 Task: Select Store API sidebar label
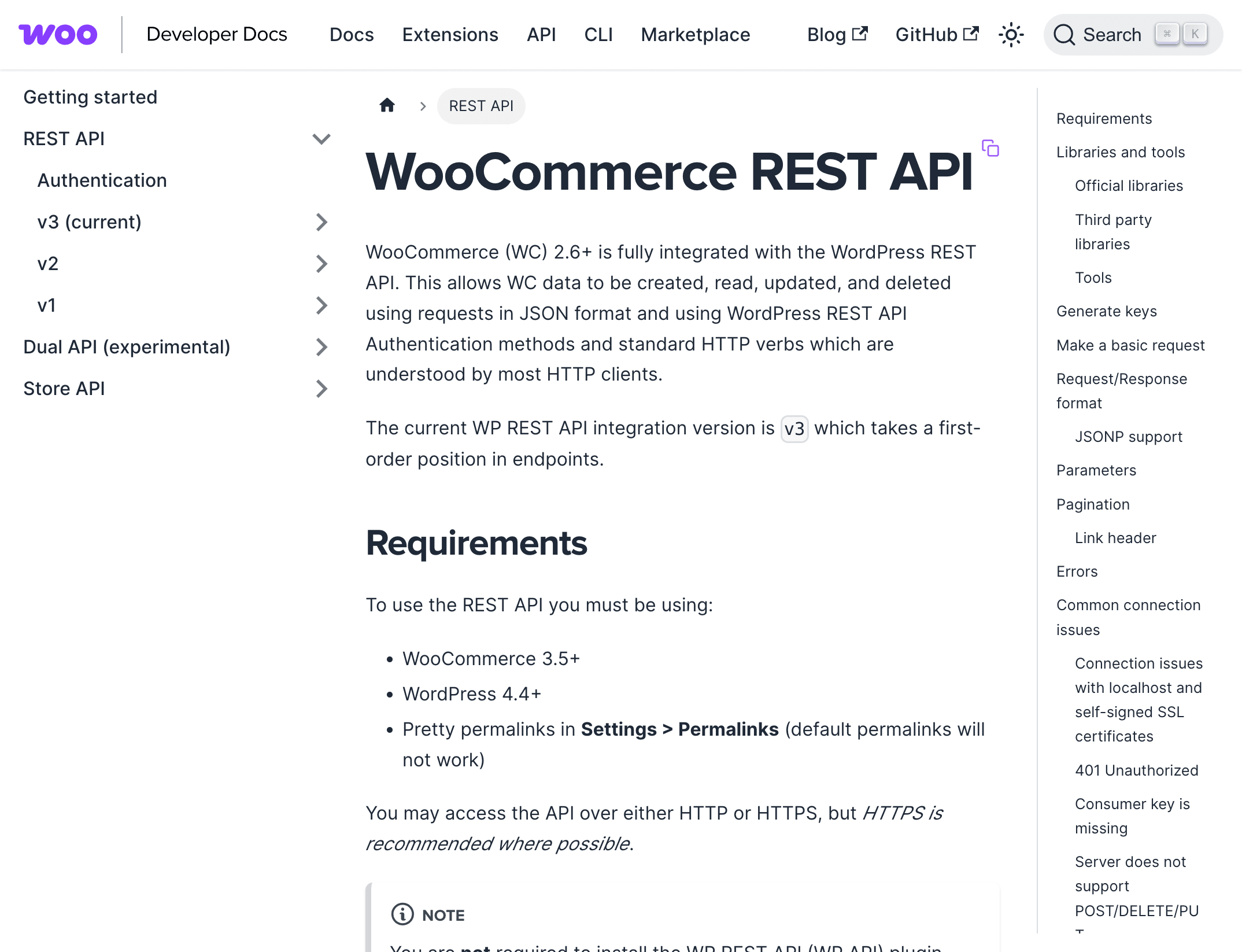point(64,389)
